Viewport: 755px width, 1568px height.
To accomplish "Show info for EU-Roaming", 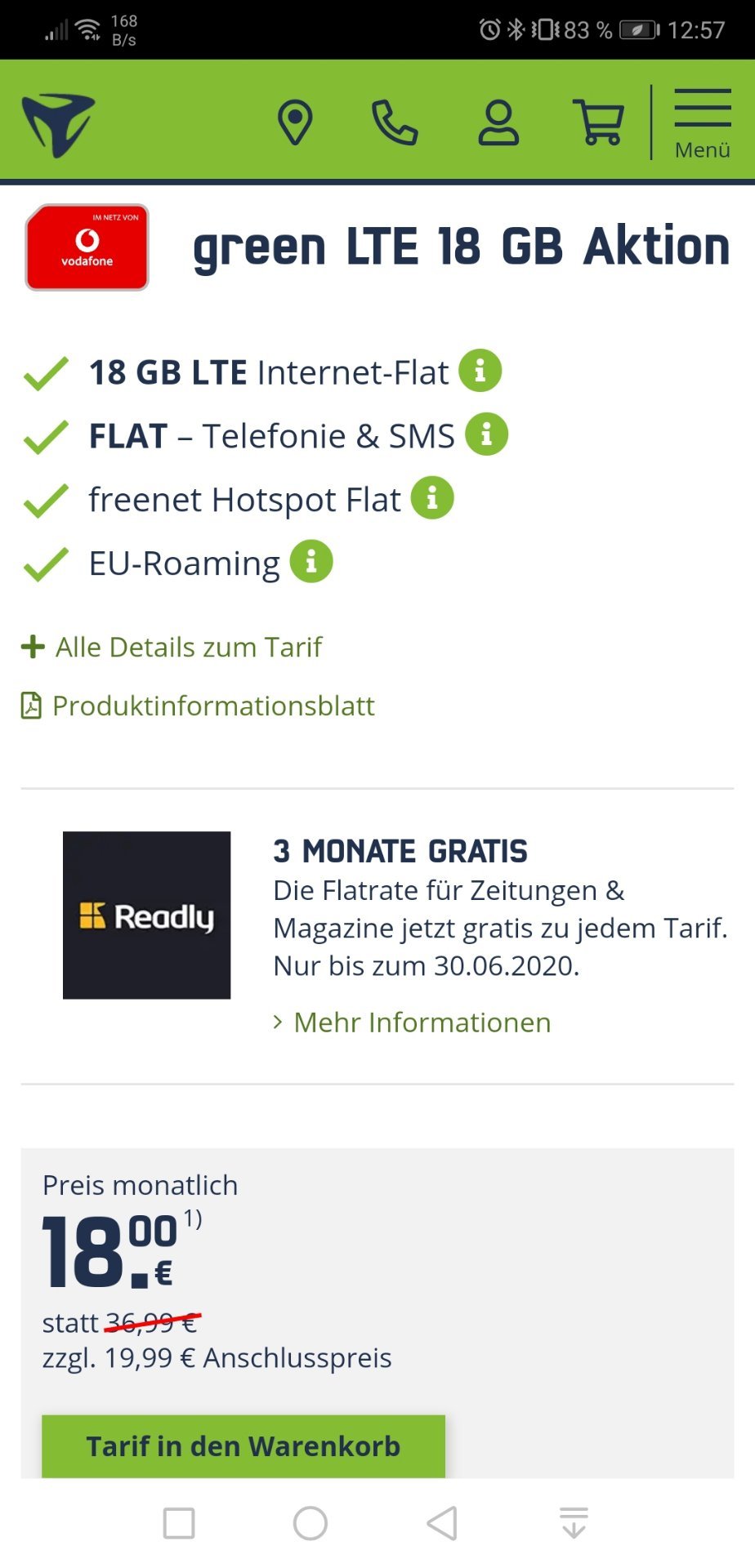I will click(x=311, y=561).
